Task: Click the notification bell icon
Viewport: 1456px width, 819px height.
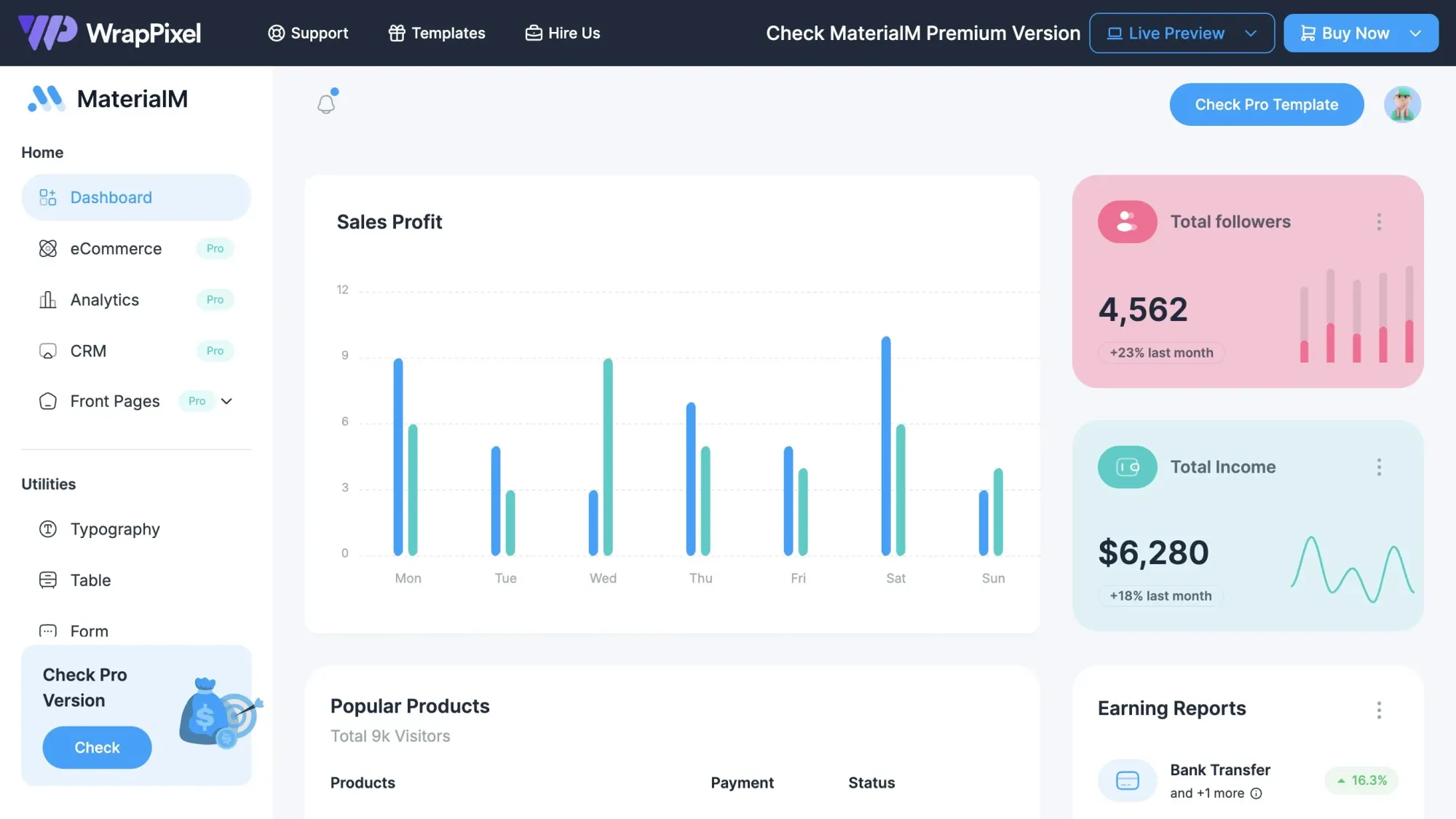Action: 326,104
